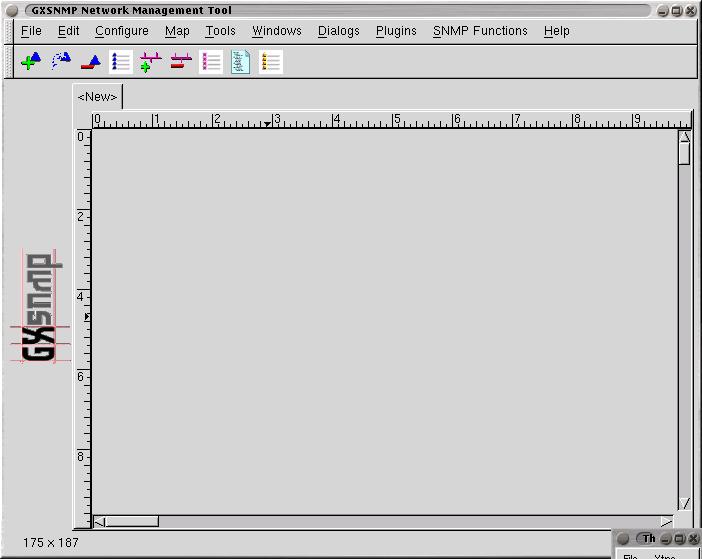Open the Configure menu
Image resolution: width=702 pixels, height=559 pixels.
(x=121, y=31)
